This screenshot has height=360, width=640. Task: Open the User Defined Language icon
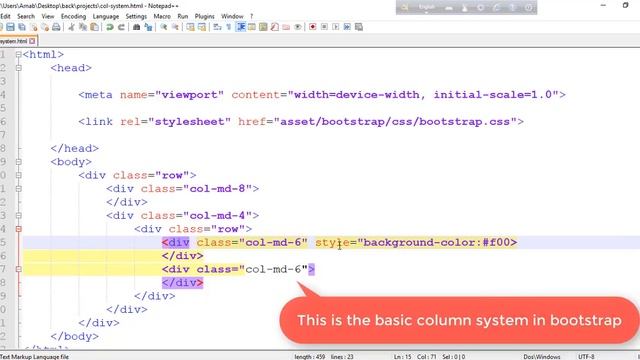252,27
